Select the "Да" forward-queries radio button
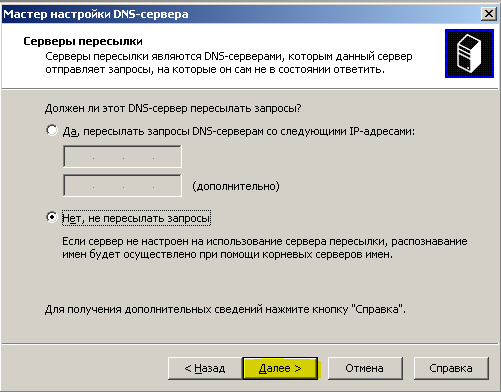 (52, 130)
